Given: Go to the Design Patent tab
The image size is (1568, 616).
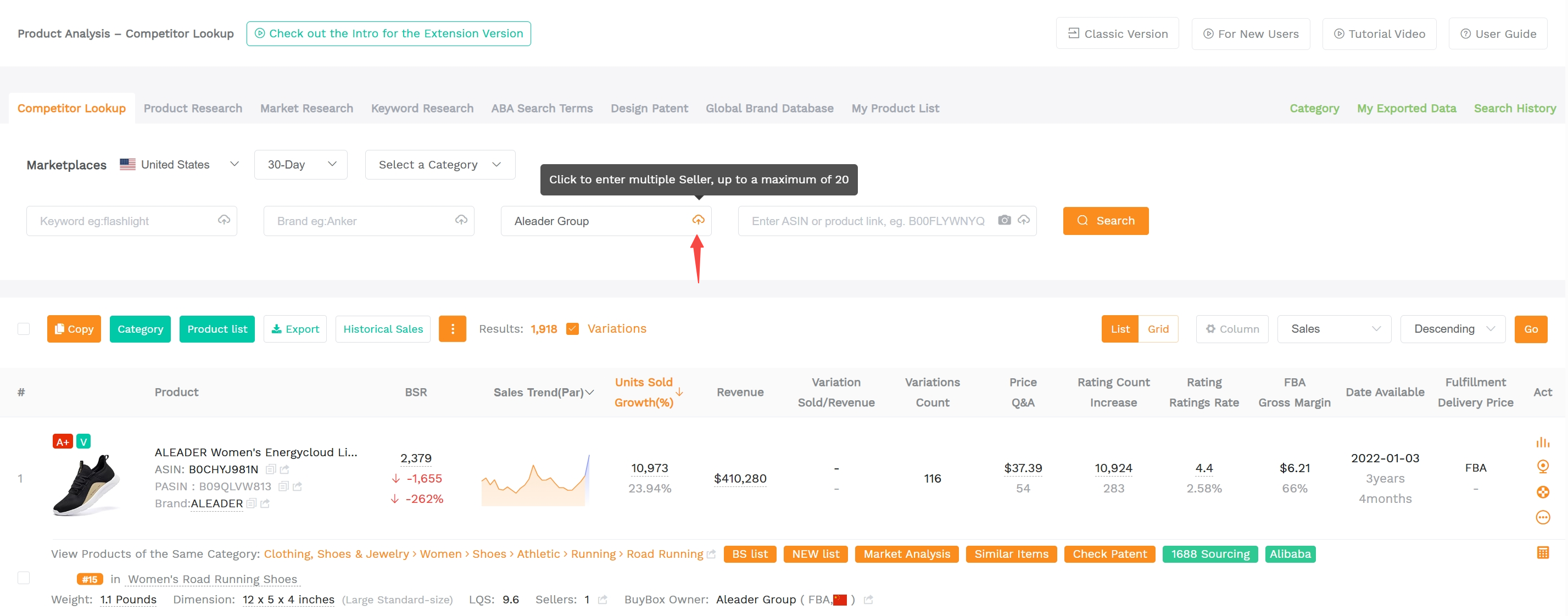Looking at the screenshot, I should (650, 108).
